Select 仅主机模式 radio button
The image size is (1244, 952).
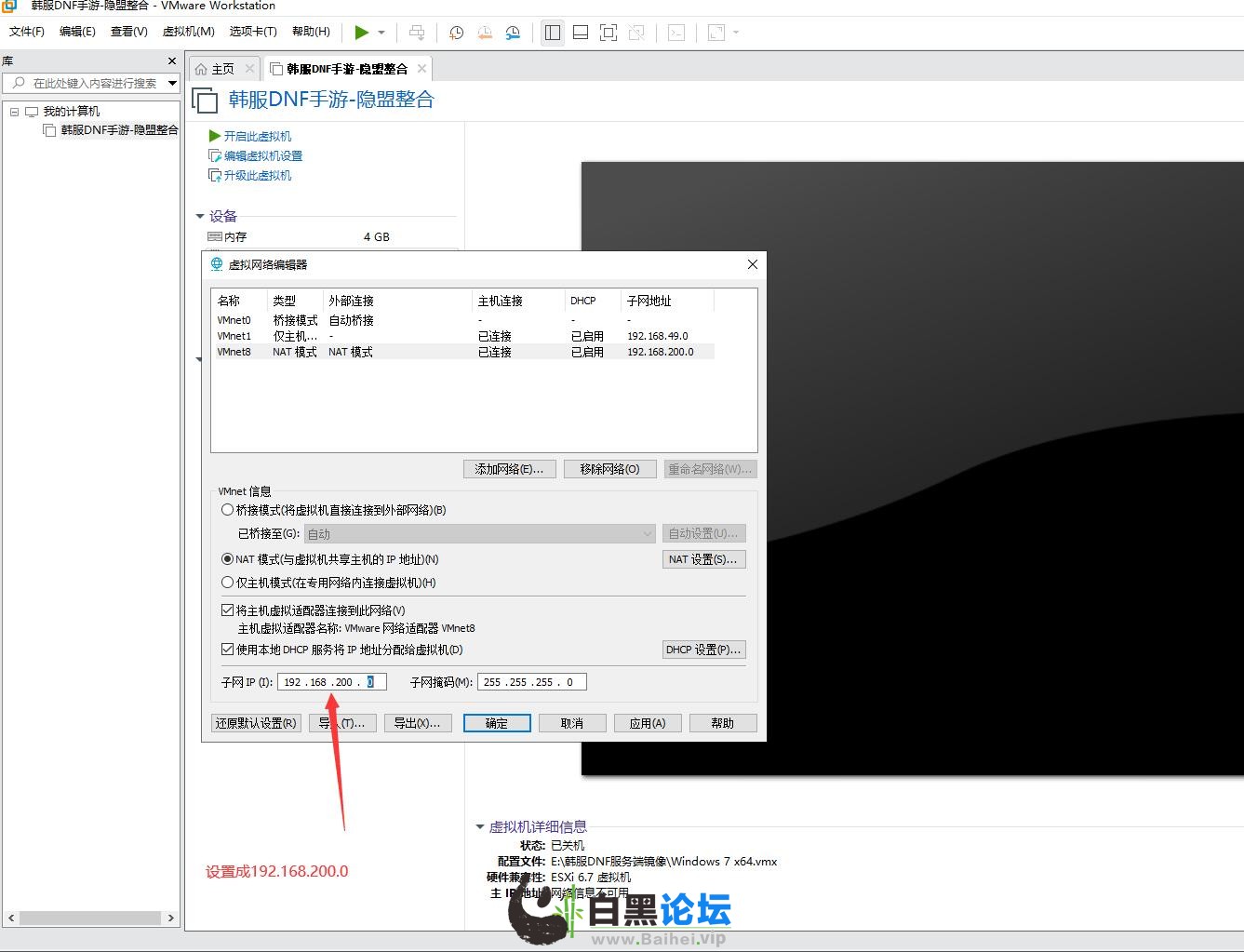[x=227, y=583]
